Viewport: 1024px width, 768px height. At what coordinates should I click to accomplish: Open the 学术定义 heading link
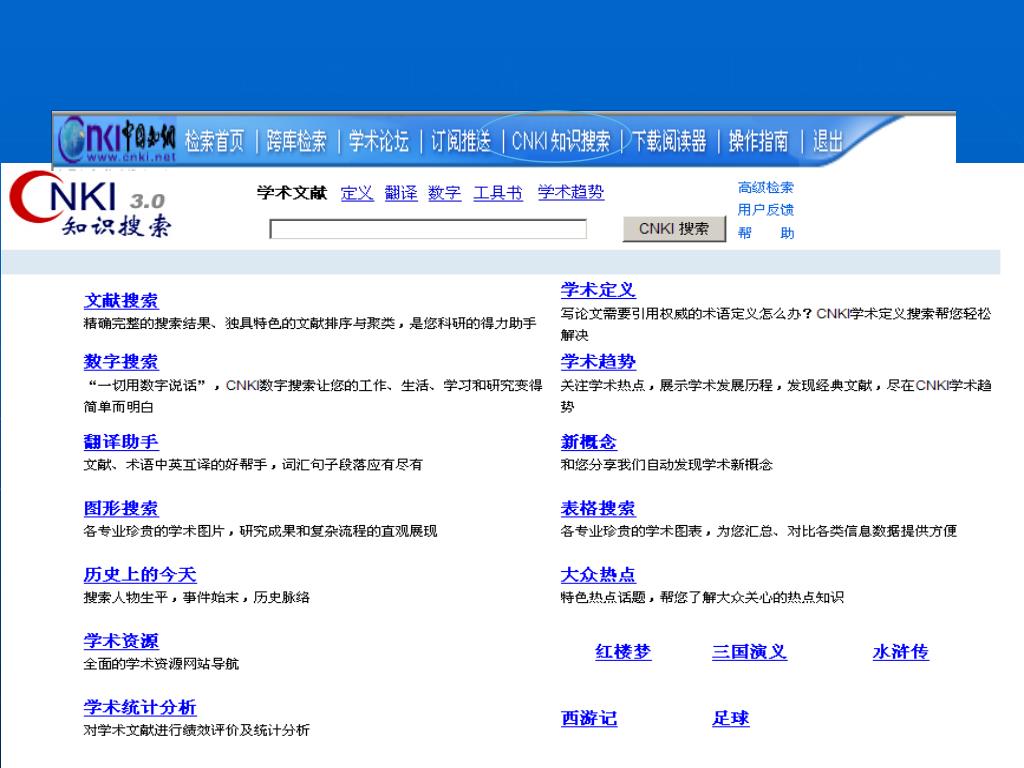click(x=598, y=290)
